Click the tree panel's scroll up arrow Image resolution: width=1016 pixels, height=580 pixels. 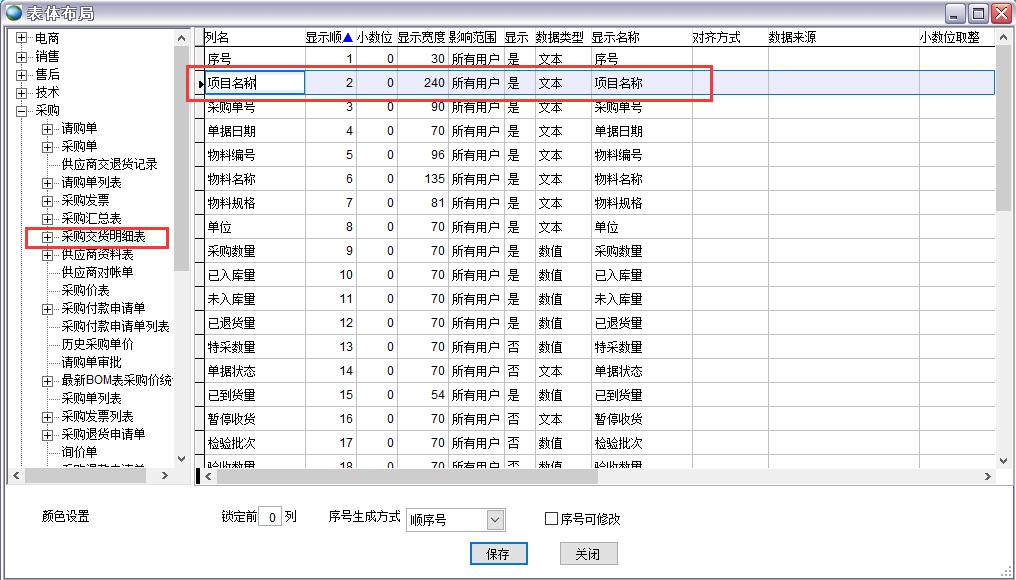pyautogui.click(x=181, y=38)
